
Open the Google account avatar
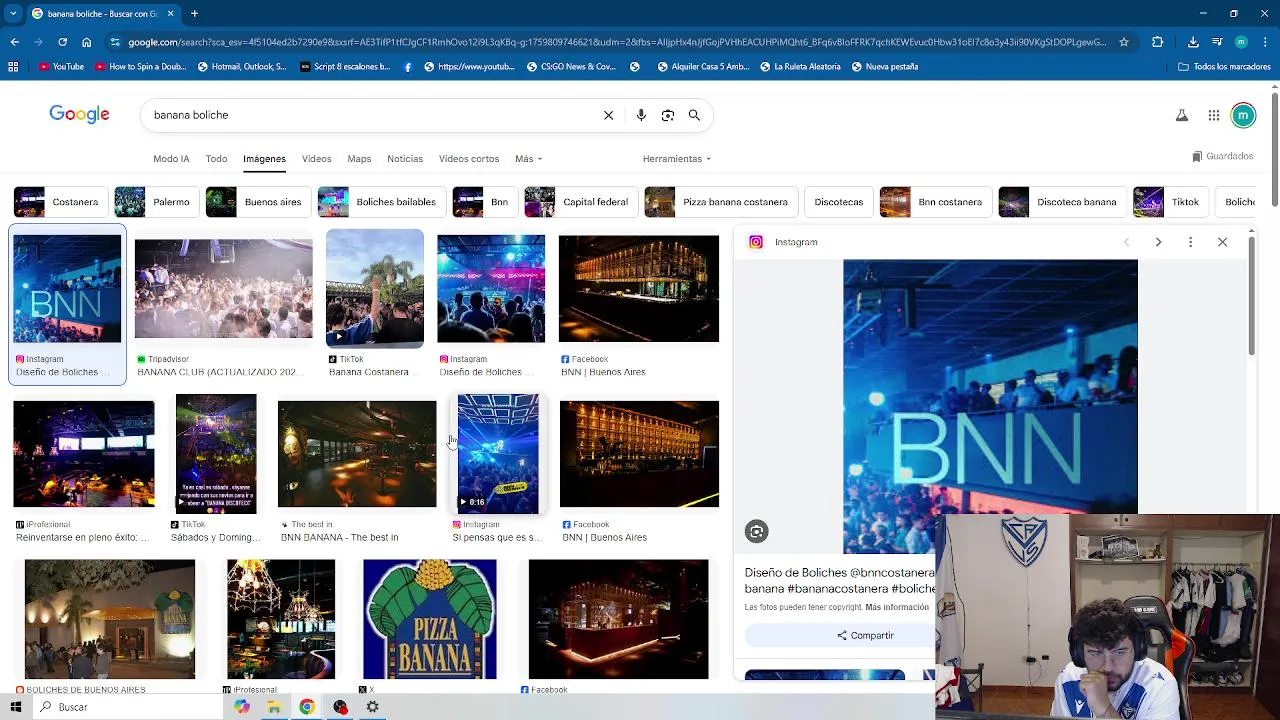[1243, 116]
